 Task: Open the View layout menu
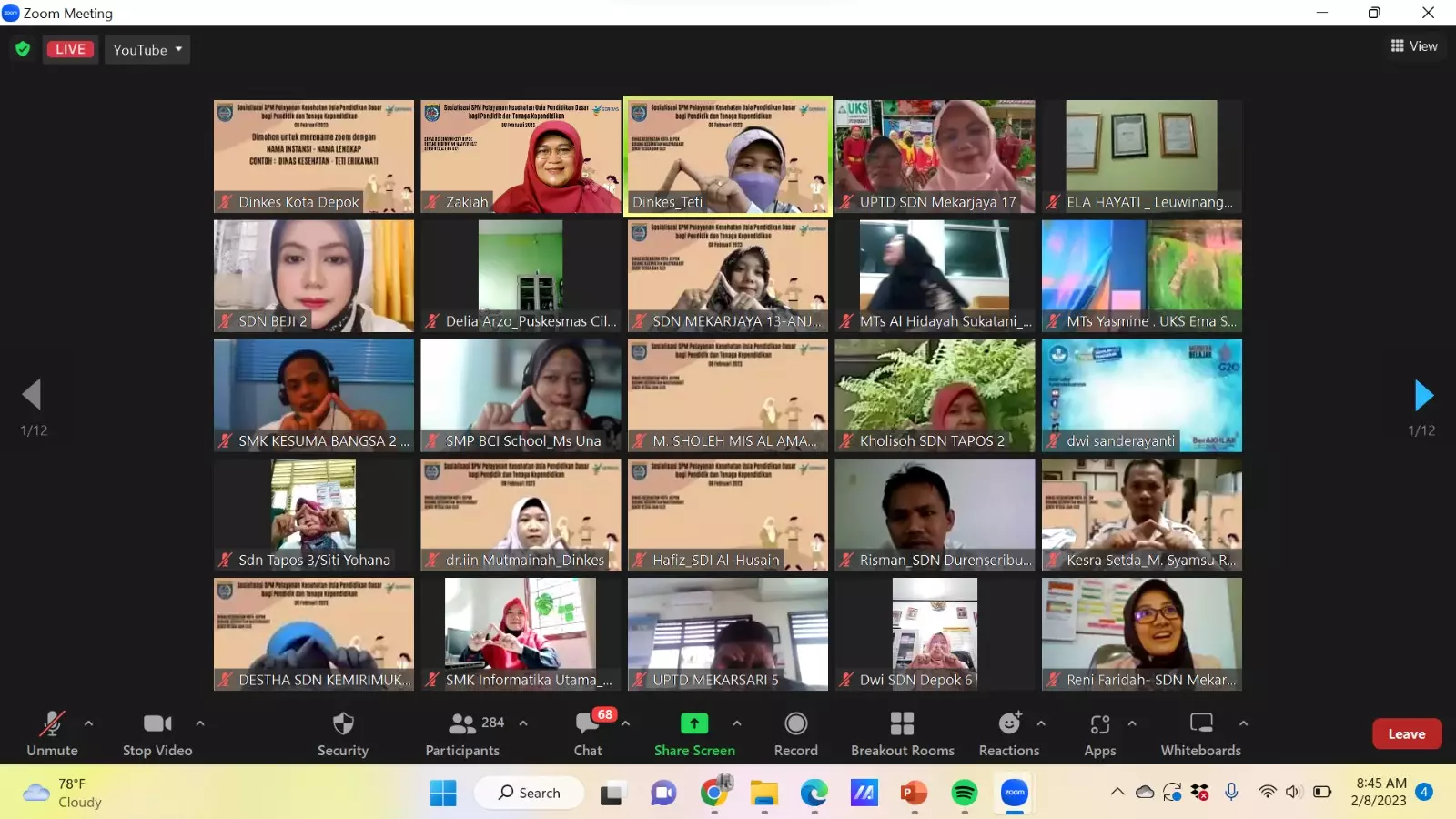pos(1414,46)
